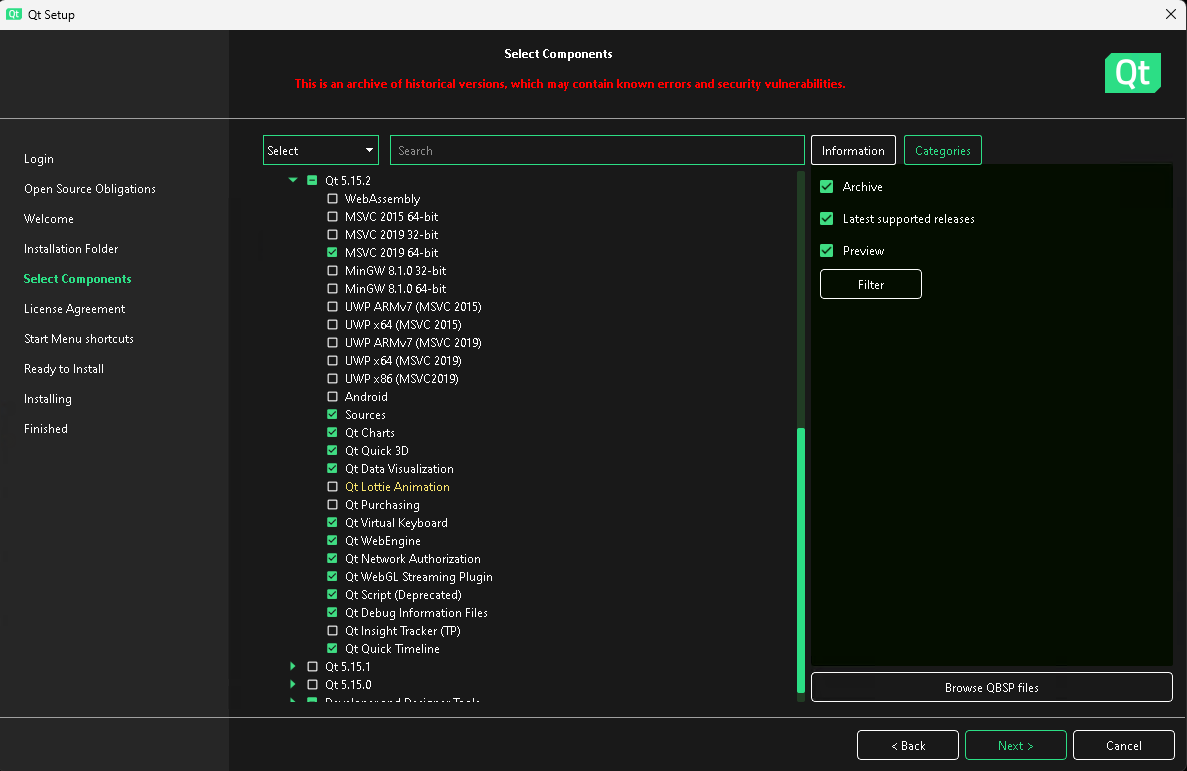
Task: Proceed with the Next button
Action: coord(1015,745)
